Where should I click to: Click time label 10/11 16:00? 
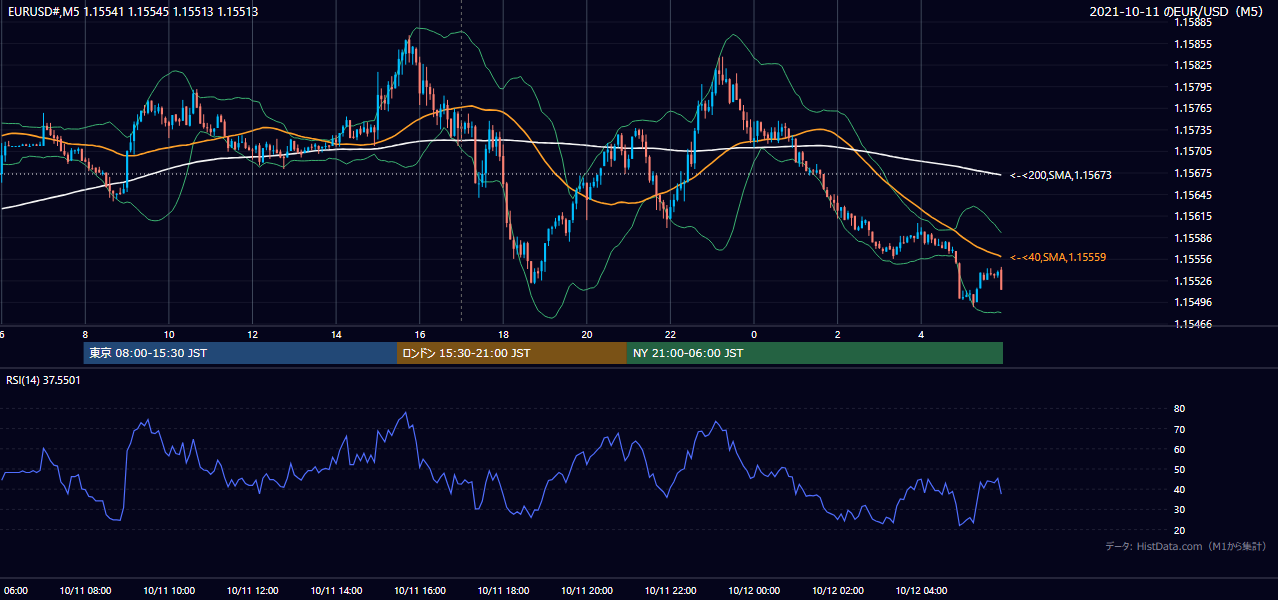(420, 590)
